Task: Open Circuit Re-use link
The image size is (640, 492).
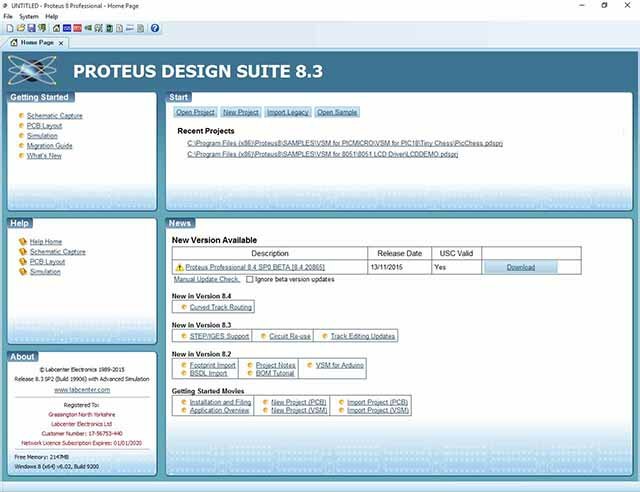Action: (x=290, y=336)
